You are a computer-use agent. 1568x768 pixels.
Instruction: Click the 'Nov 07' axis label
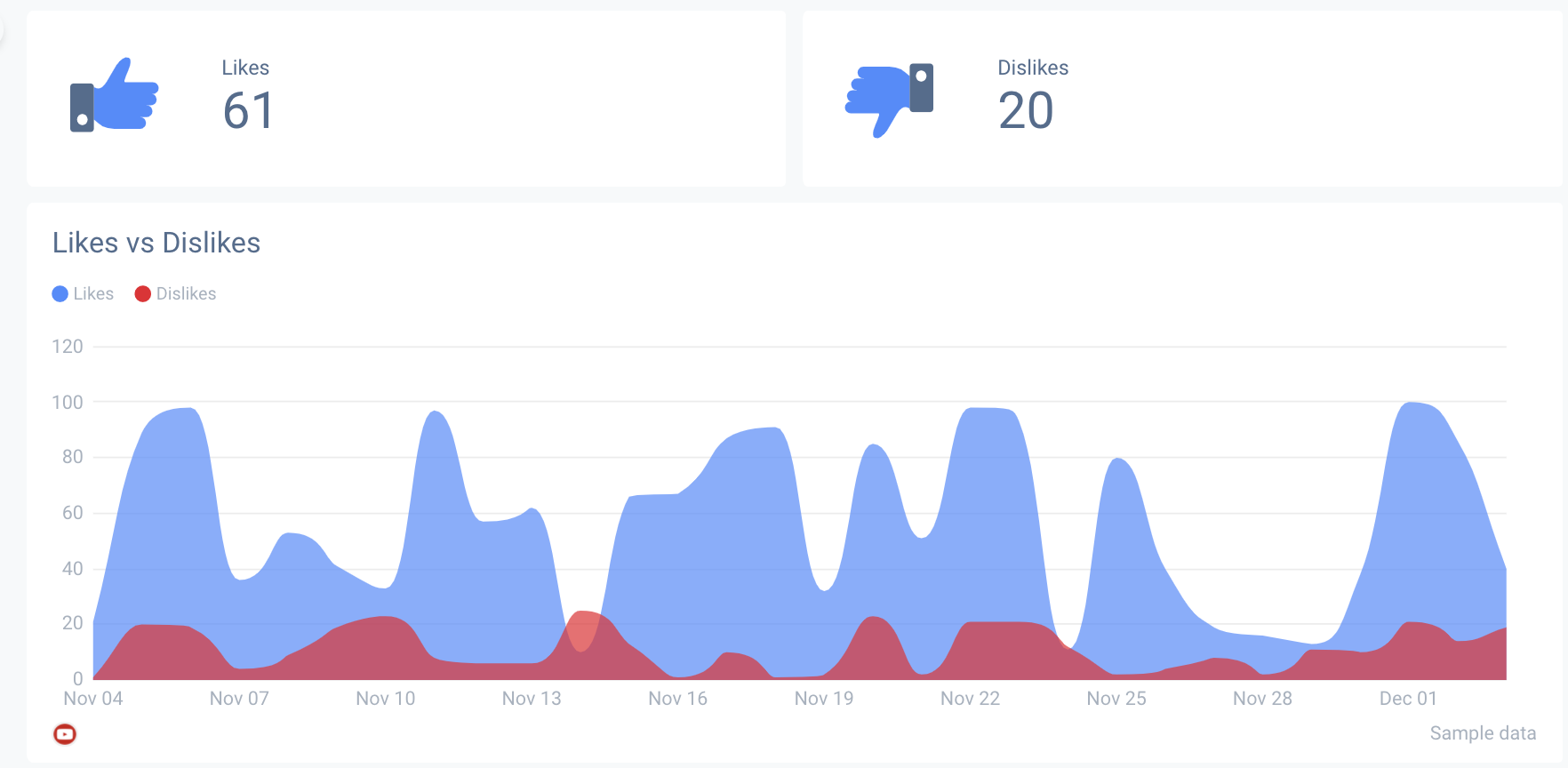click(x=239, y=699)
